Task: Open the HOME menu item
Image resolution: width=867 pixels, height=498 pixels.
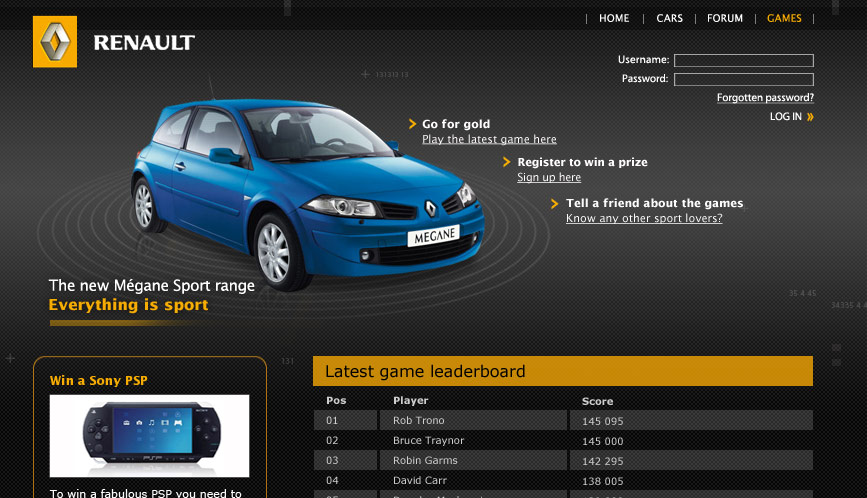Action: (614, 18)
